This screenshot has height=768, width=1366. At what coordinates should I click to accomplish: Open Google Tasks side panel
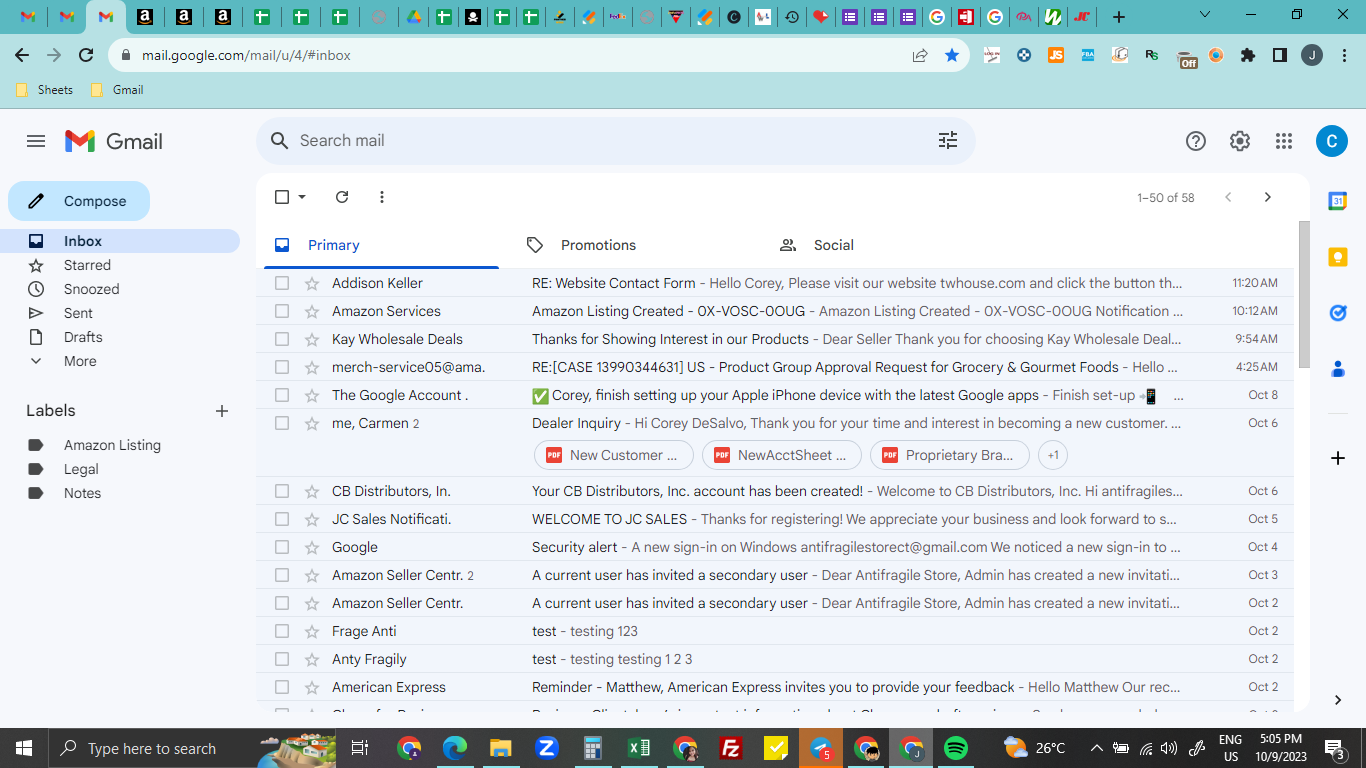pyautogui.click(x=1337, y=313)
